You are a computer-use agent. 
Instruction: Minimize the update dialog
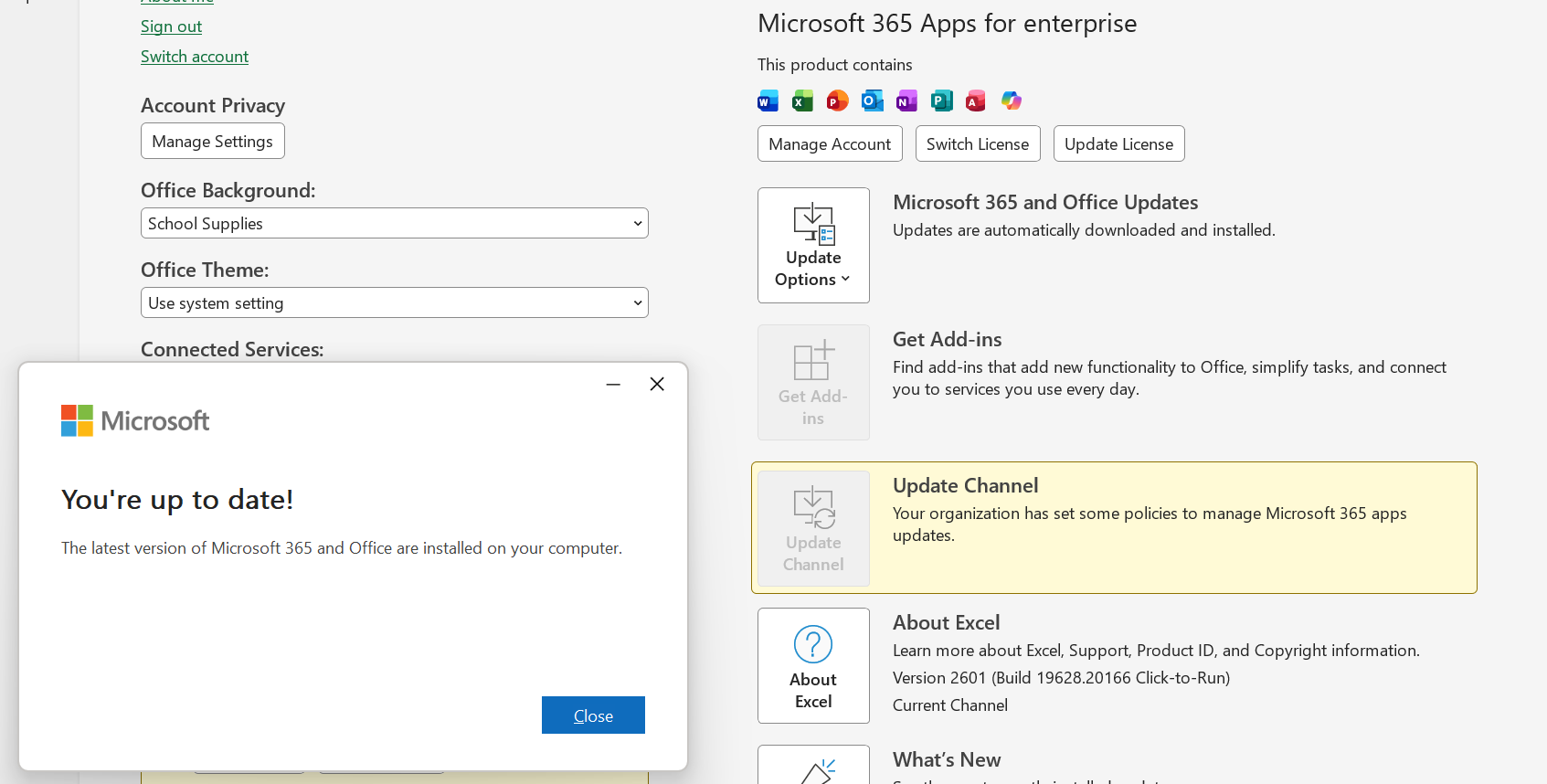click(613, 384)
